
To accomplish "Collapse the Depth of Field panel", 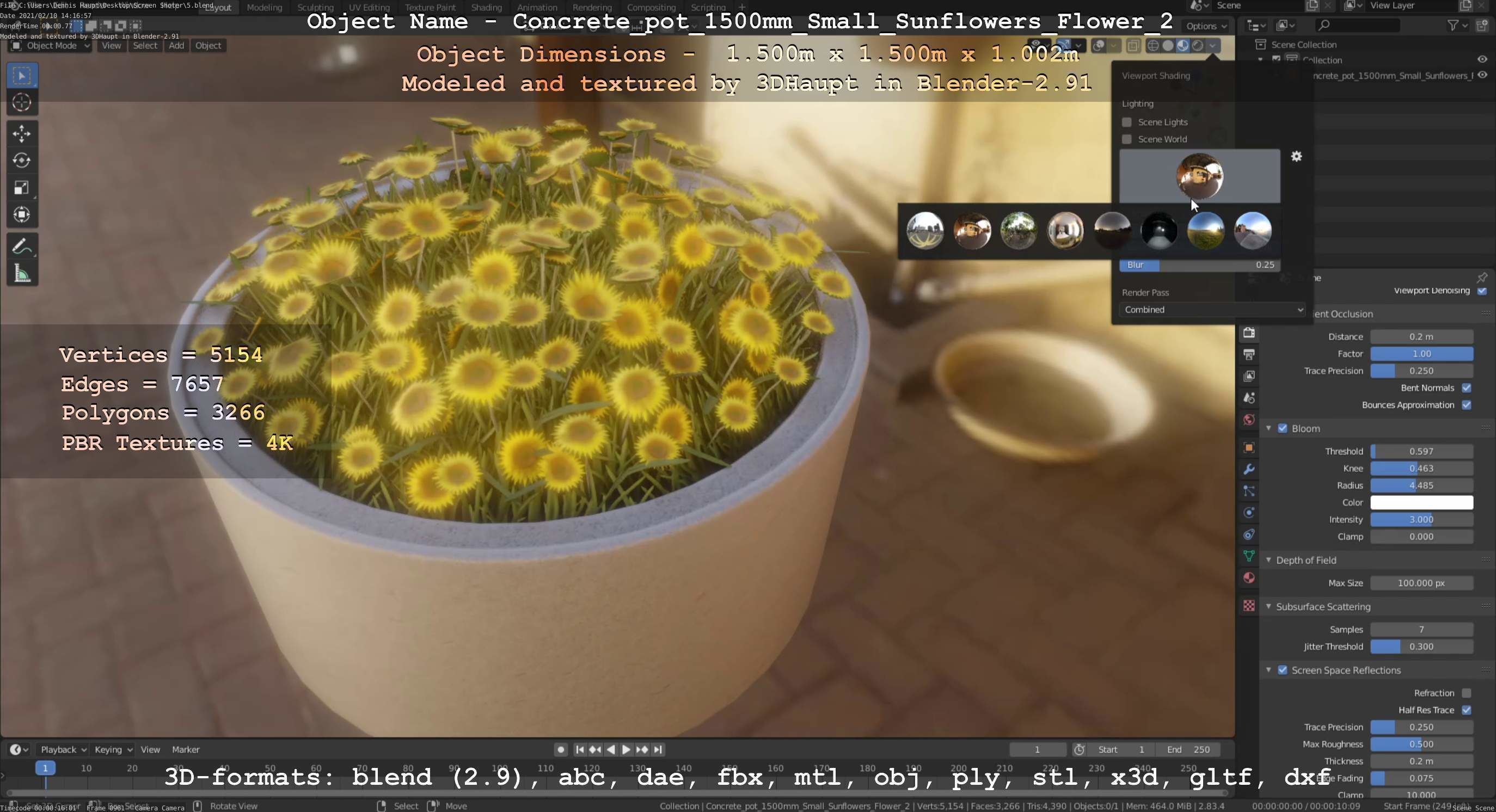I will point(1268,560).
